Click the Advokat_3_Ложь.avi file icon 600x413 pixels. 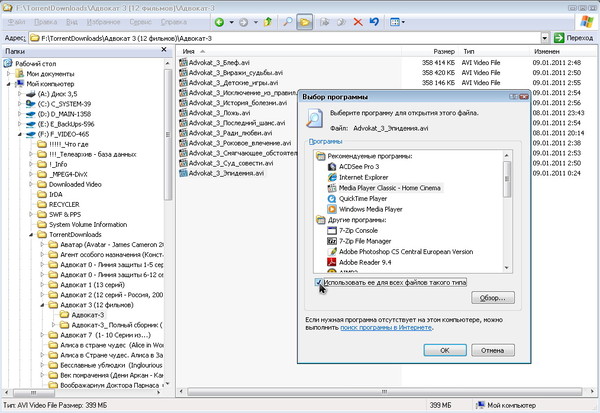(183, 113)
